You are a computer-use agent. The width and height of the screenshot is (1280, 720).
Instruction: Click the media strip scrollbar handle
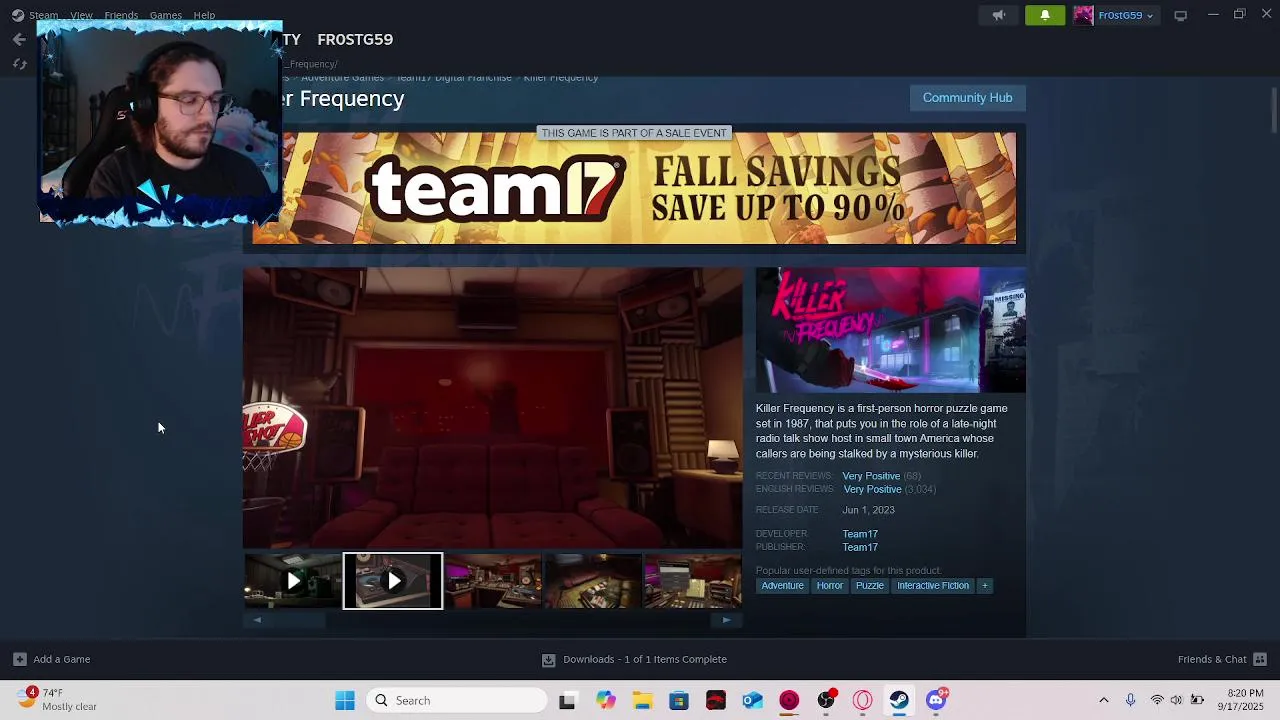(x=298, y=620)
